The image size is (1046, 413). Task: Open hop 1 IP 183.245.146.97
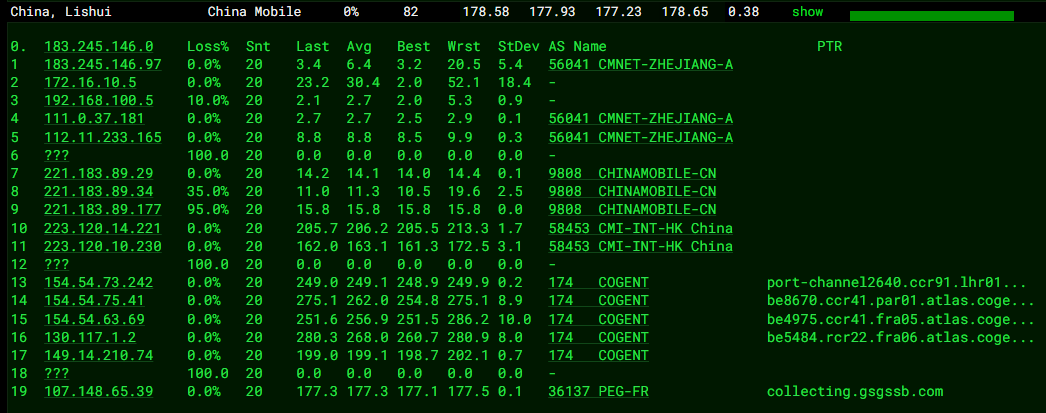click(x=103, y=65)
